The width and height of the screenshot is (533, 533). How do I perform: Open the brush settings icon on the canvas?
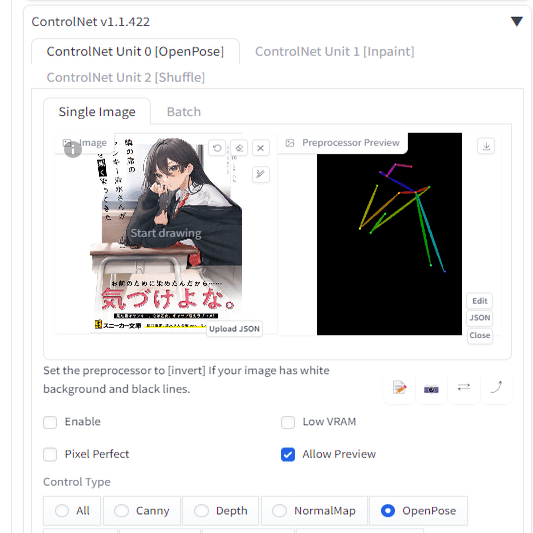261,174
